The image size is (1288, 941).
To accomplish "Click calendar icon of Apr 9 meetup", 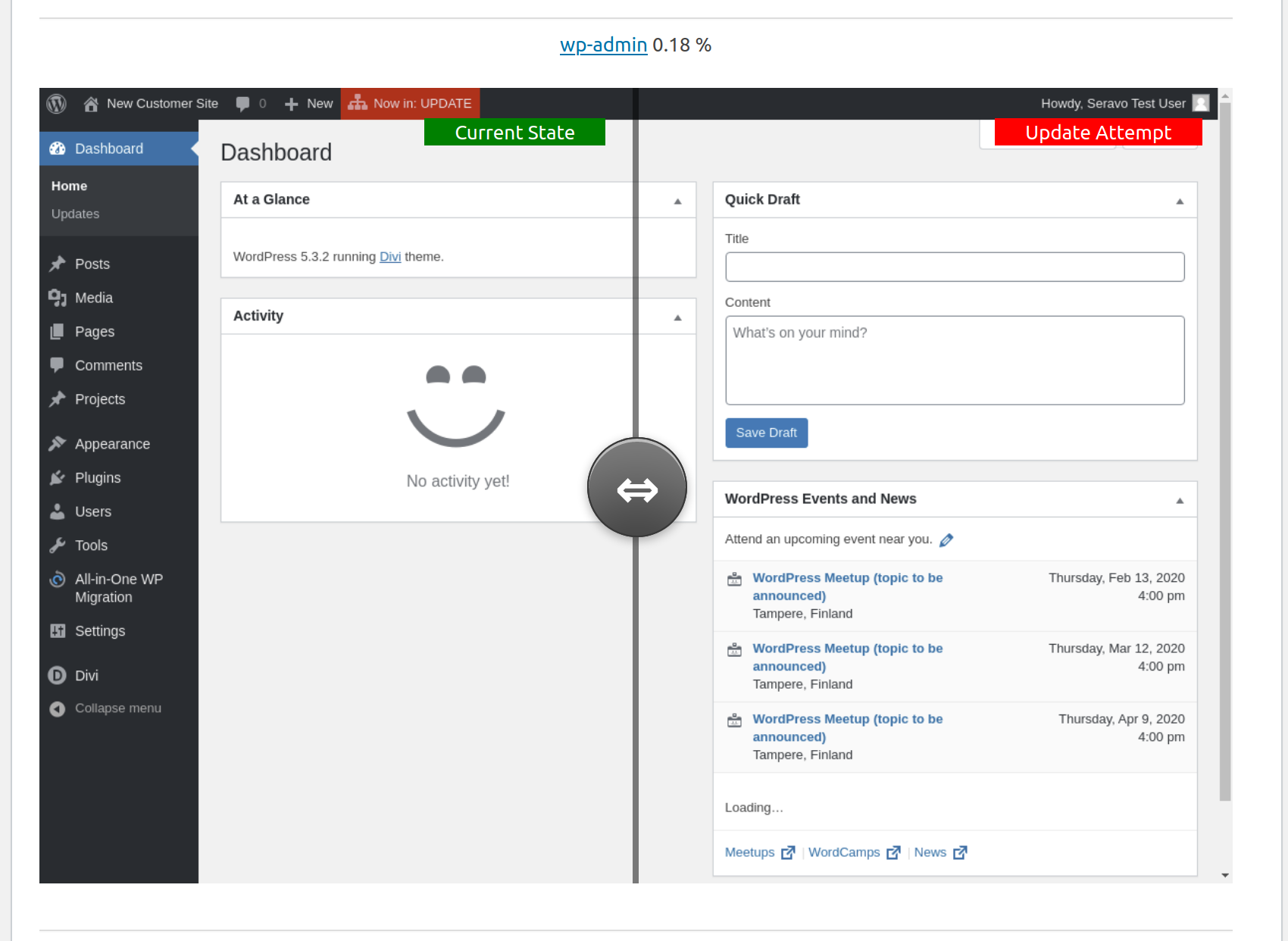I will point(735,721).
